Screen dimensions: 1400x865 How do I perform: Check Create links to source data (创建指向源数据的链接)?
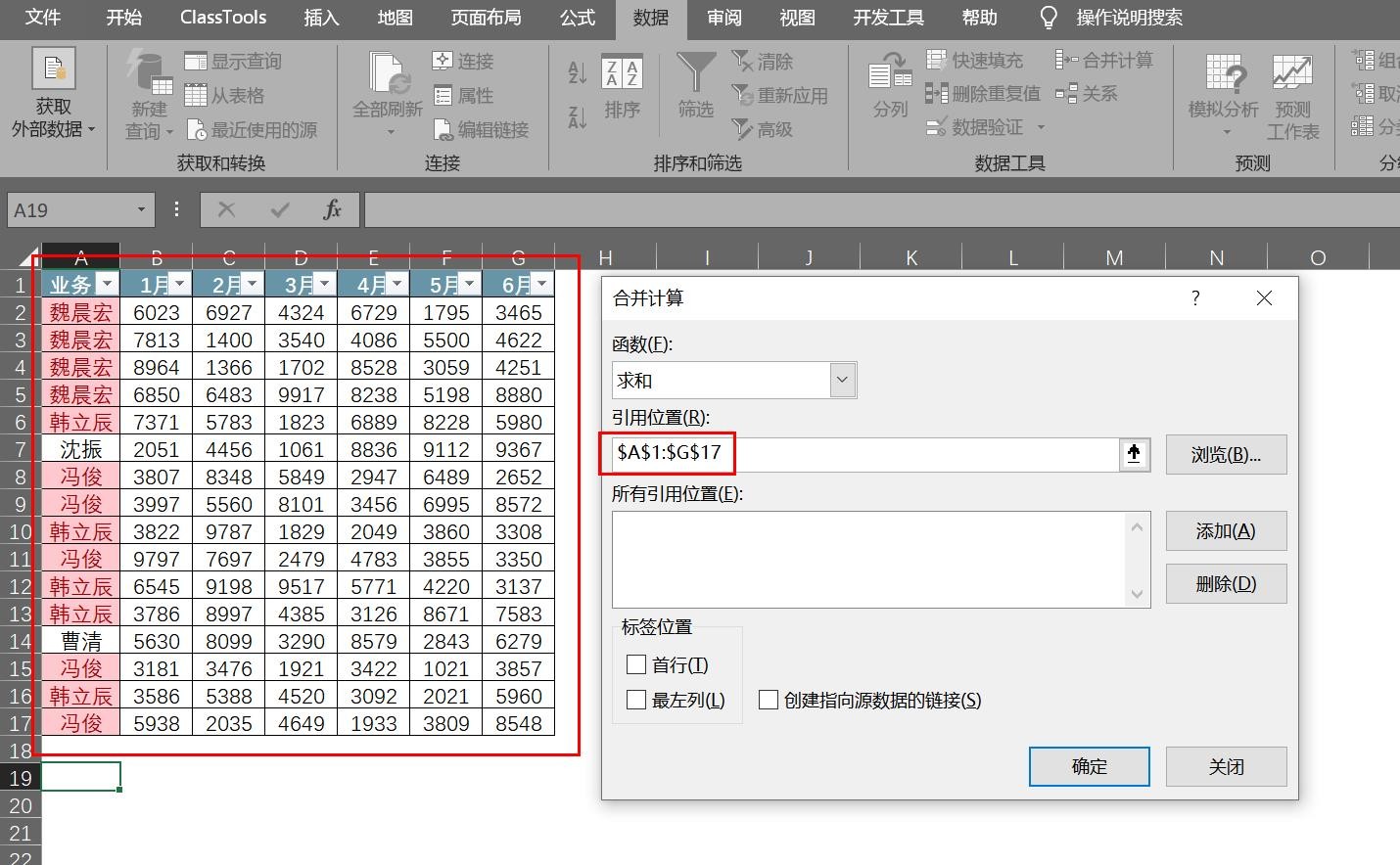coord(769,701)
